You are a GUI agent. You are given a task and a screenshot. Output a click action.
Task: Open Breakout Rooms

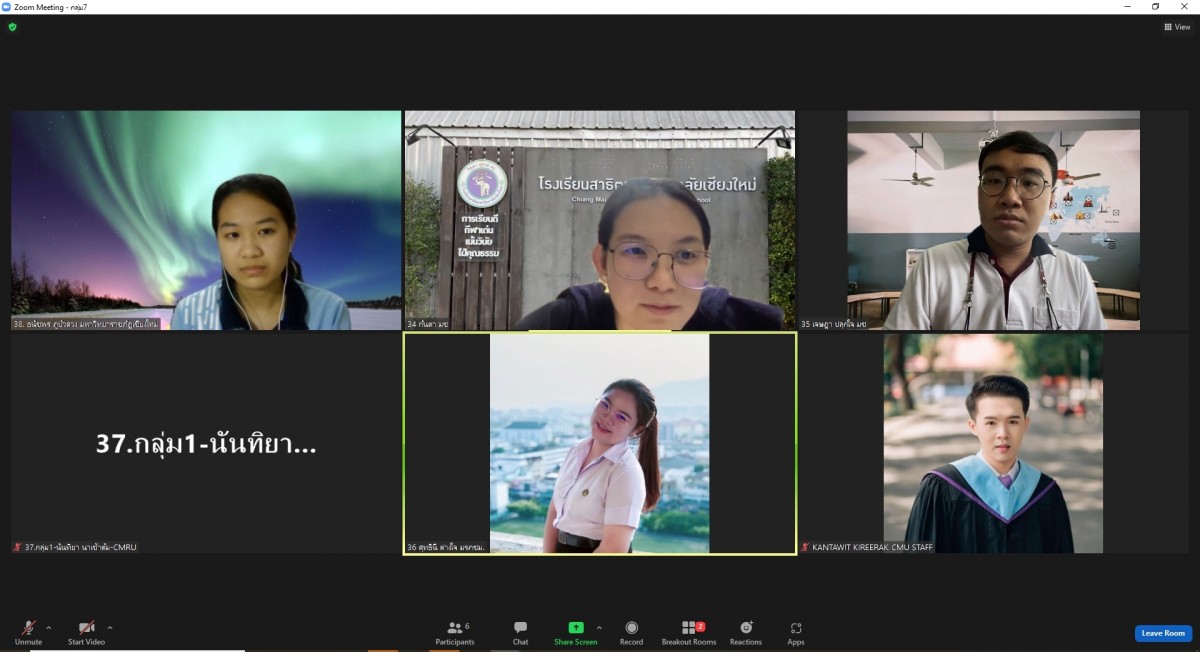[688, 631]
